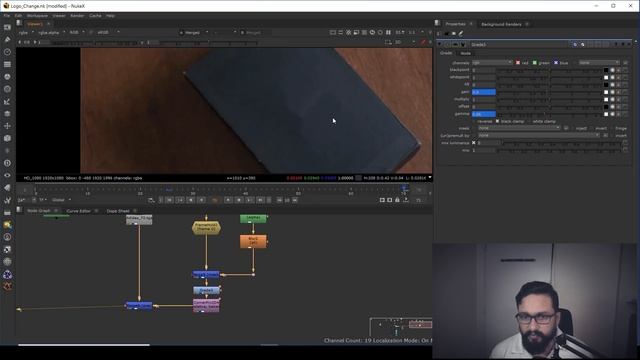Open the Image nodes toolbar icon
The image size is (640, 360).
pos(7,27)
